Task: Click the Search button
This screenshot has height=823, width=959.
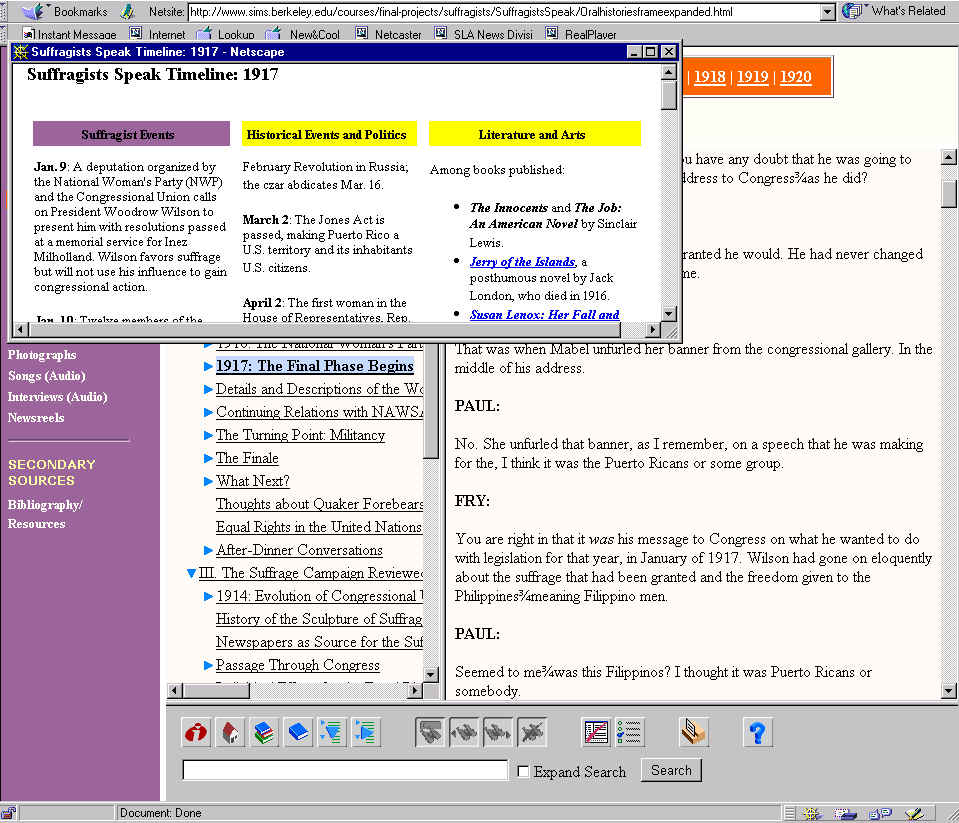Action: 671,770
